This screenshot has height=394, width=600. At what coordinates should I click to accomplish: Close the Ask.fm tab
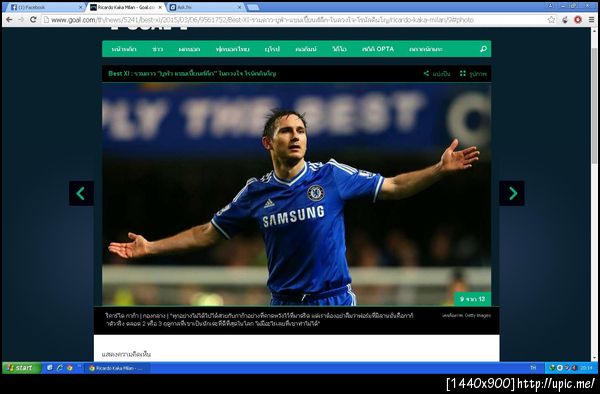[240, 7]
